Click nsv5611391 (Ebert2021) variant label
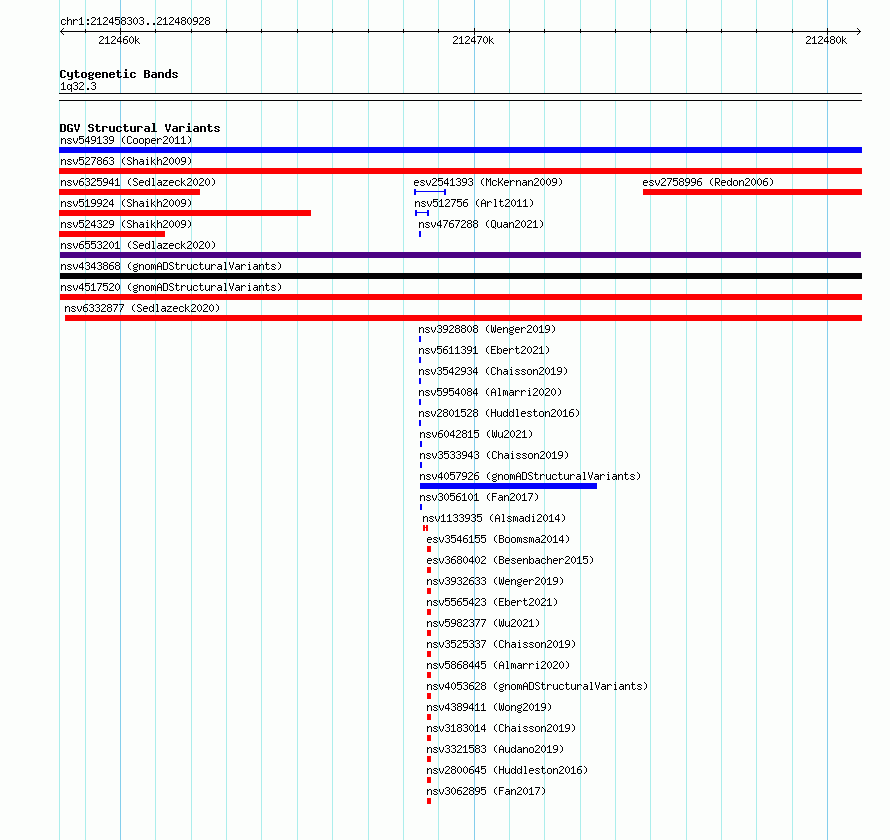This screenshot has height=840, width=890. click(484, 350)
